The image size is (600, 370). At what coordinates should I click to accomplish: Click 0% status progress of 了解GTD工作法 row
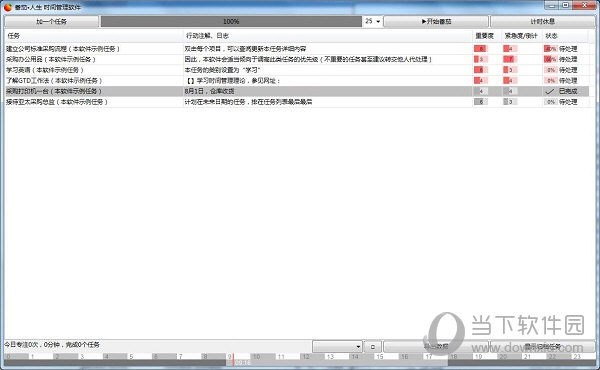click(x=550, y=81)
